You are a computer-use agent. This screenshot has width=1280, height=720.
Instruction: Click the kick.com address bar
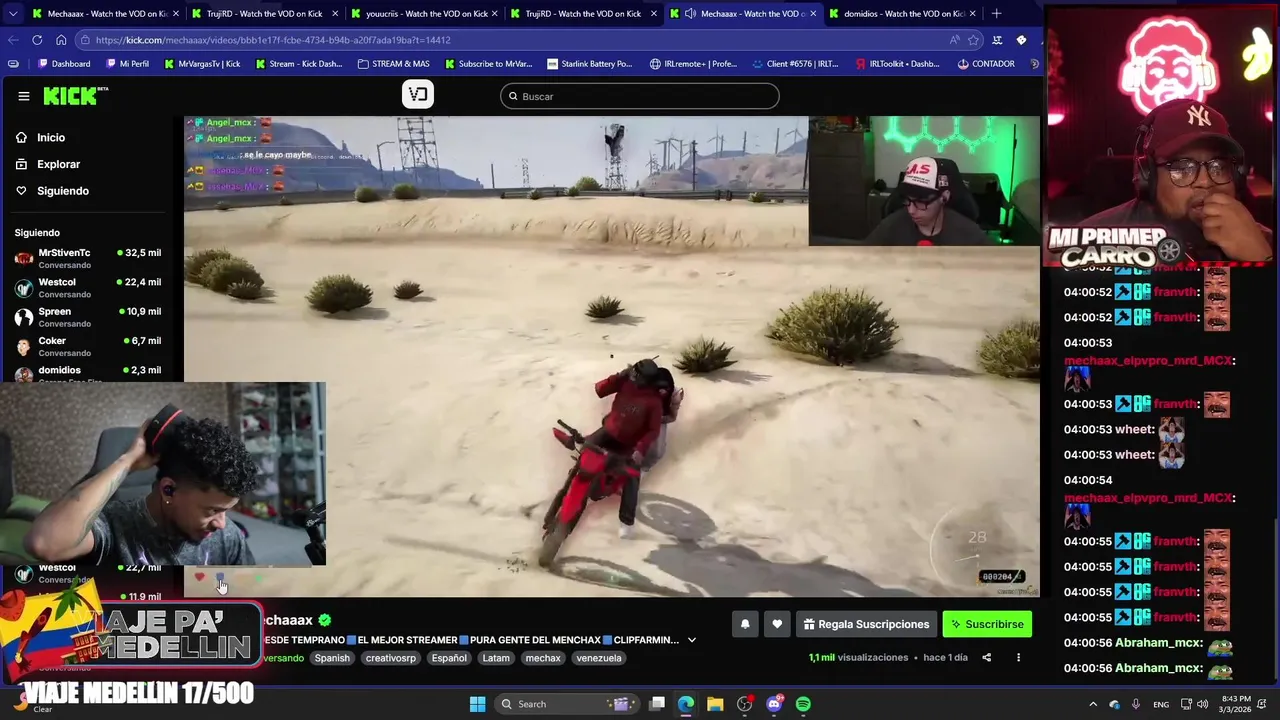pos(510,40)
